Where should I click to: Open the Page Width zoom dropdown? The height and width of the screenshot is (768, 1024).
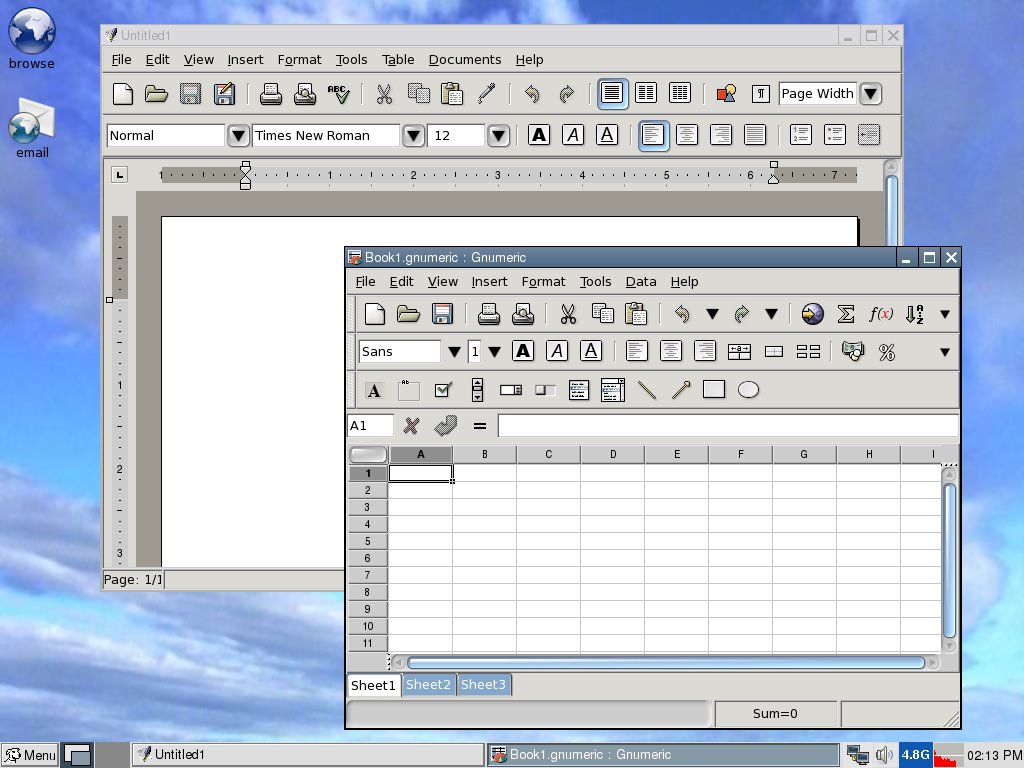(871, 94)
